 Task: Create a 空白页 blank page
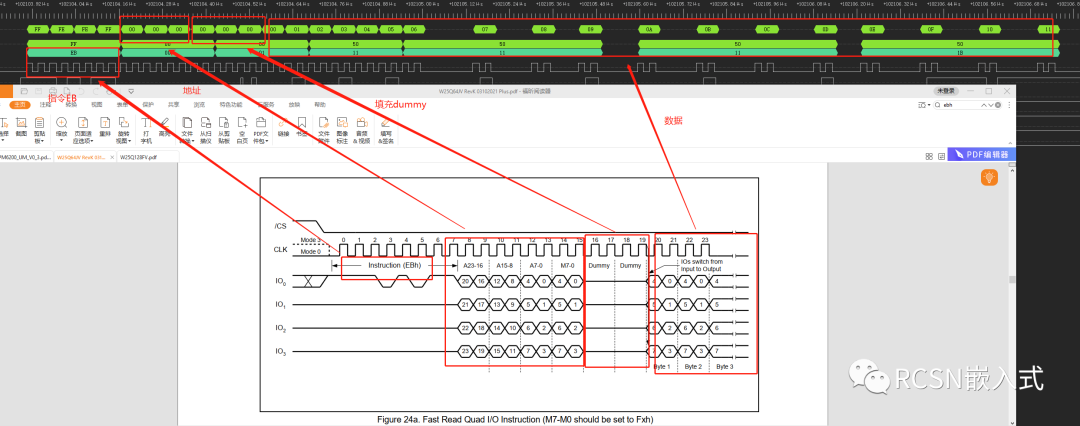coord(242,130)
